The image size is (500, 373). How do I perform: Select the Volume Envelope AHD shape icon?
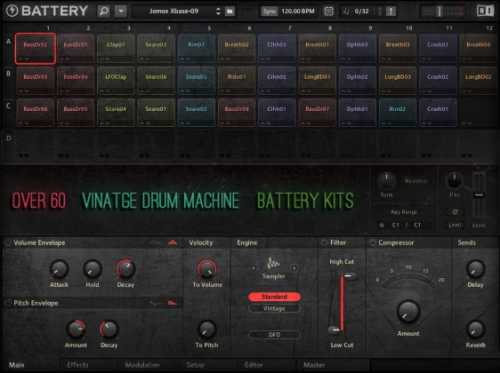[x=172, y=243]
